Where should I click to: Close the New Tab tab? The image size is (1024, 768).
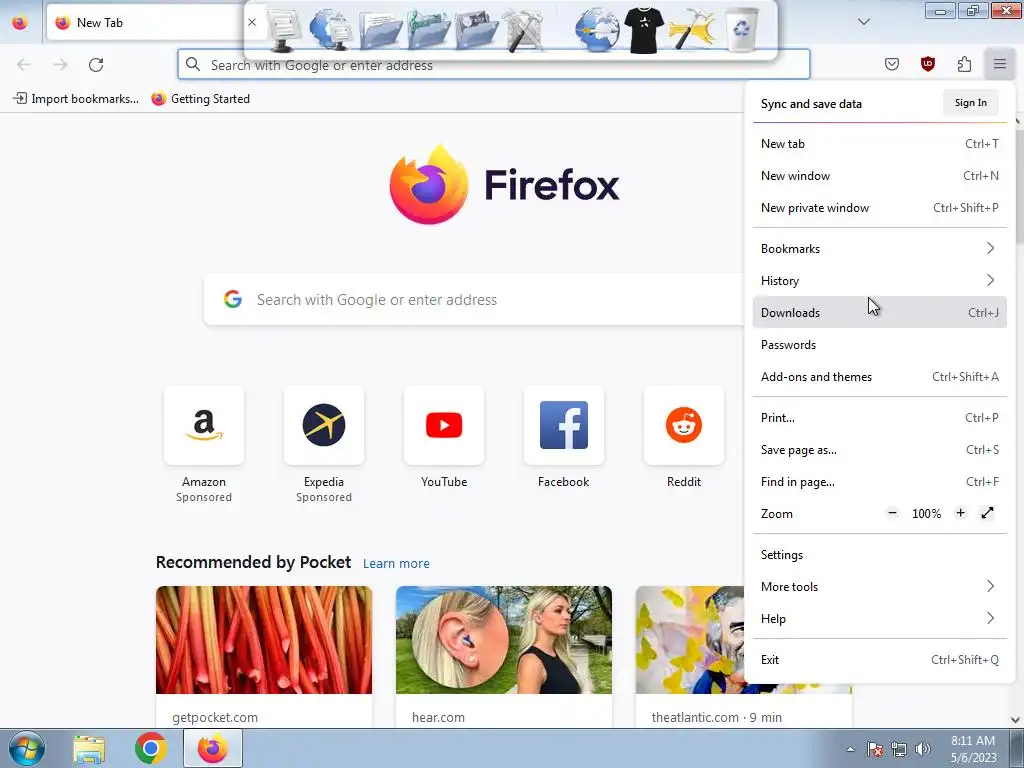coord(251,22)
